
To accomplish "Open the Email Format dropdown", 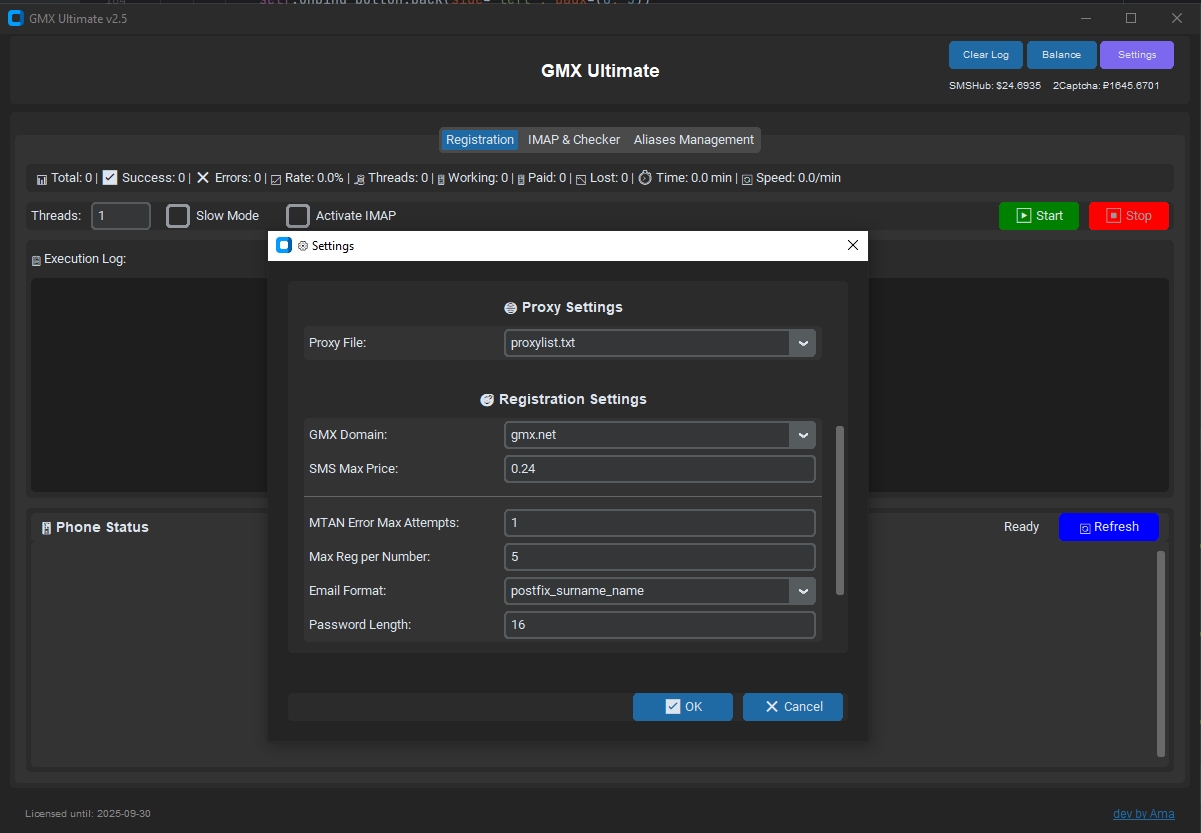I will coord(803,591).
